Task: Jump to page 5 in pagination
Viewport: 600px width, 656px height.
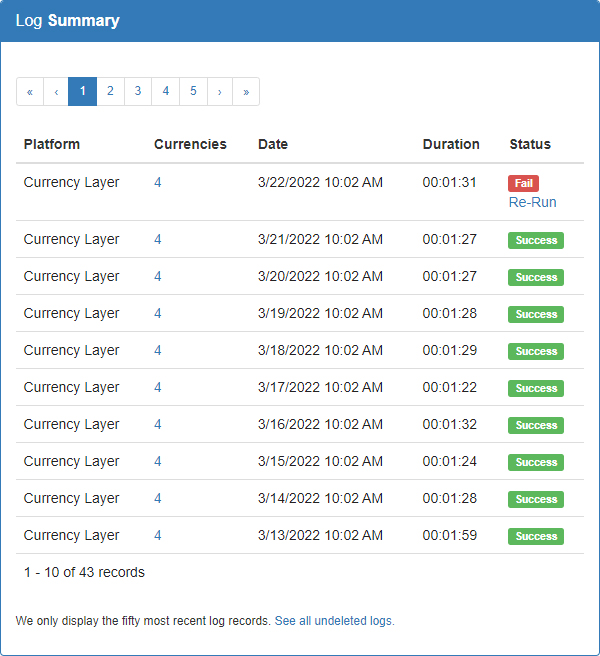Action: click(193, 92)
